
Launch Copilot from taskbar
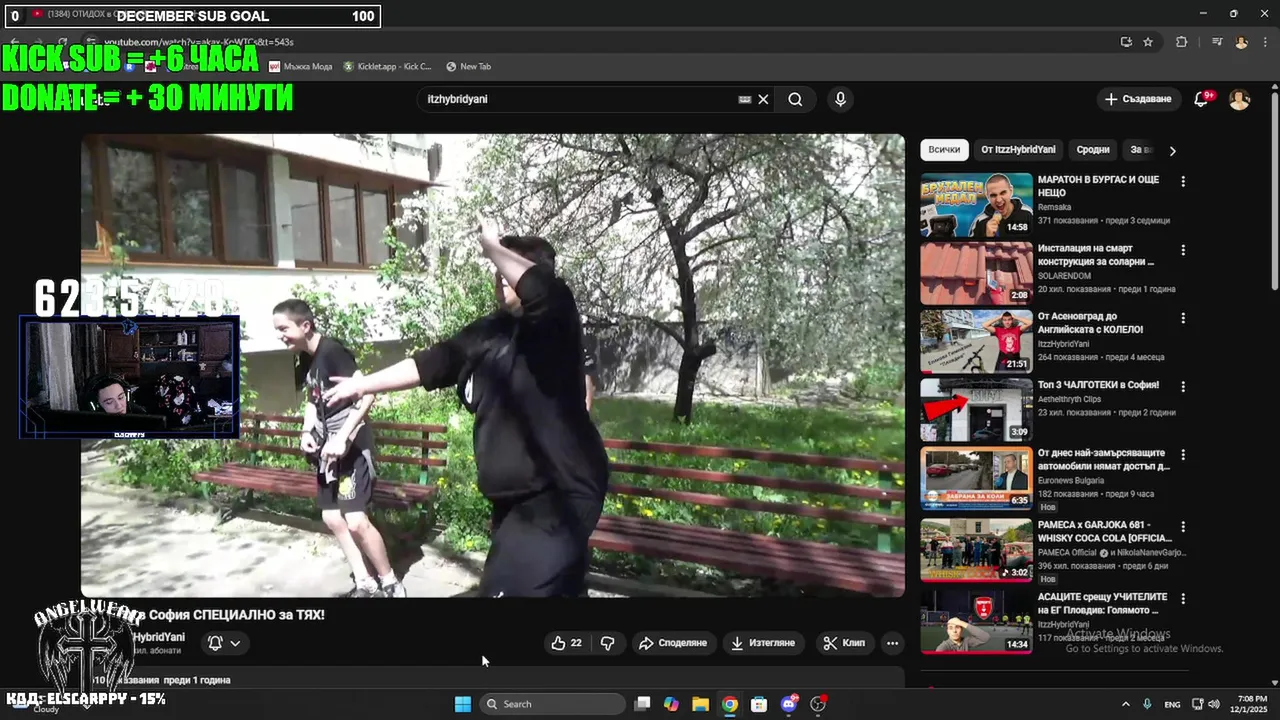pos(671,704)
